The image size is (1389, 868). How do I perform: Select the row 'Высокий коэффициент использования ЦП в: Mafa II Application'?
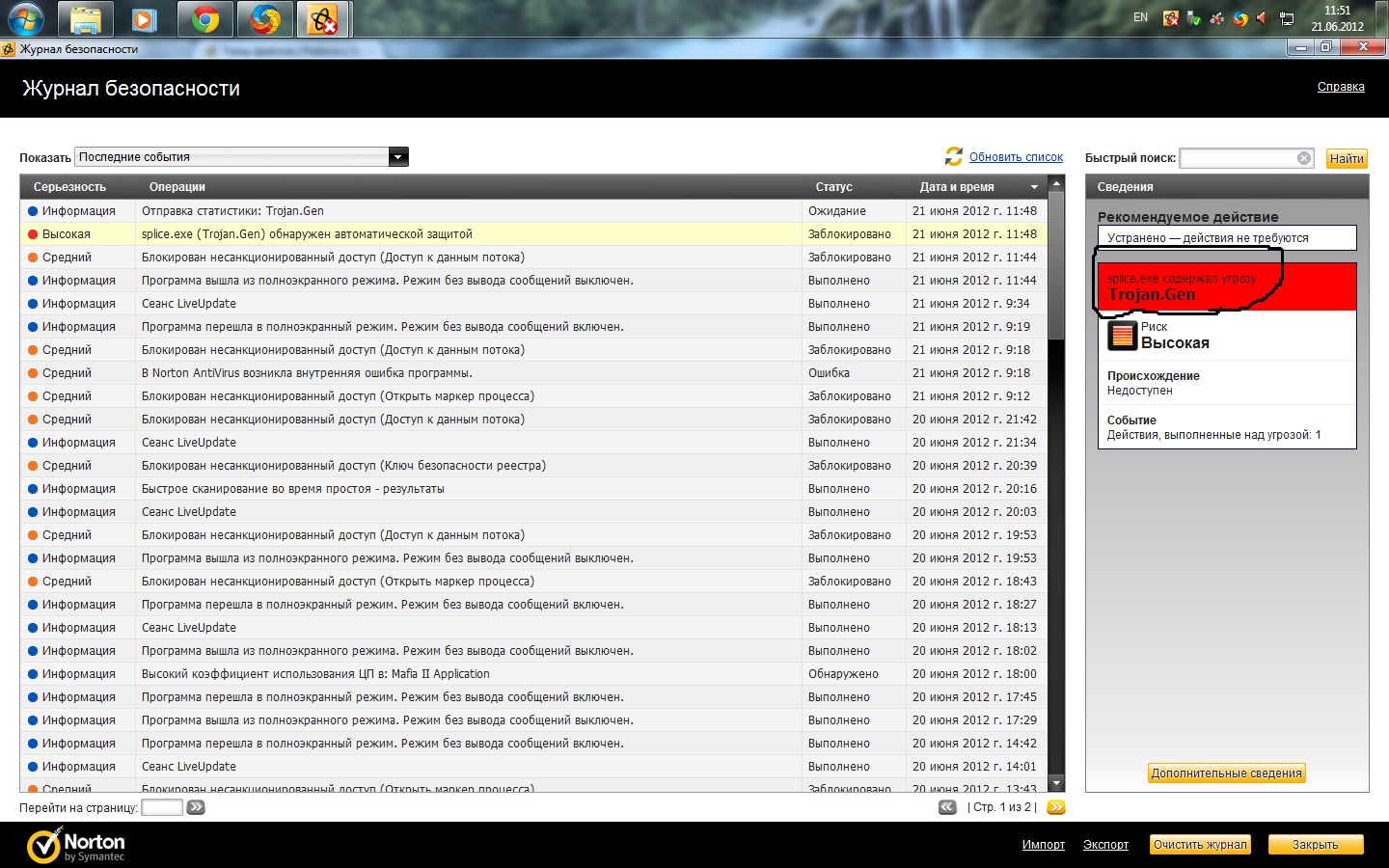533,674
